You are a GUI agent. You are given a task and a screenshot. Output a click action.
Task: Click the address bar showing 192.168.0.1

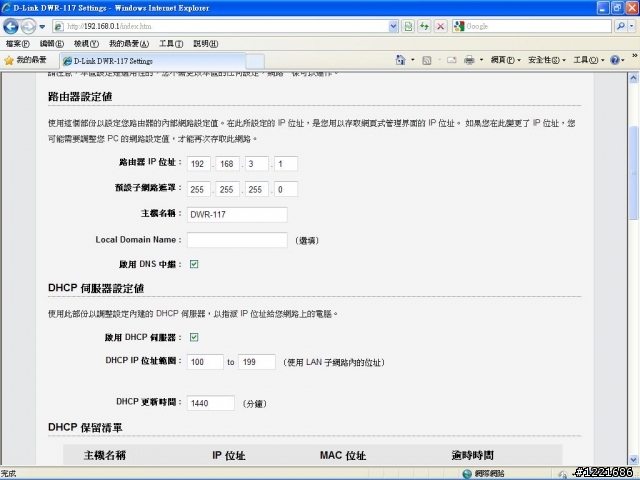pyautogui.click(x=220, y=27)
